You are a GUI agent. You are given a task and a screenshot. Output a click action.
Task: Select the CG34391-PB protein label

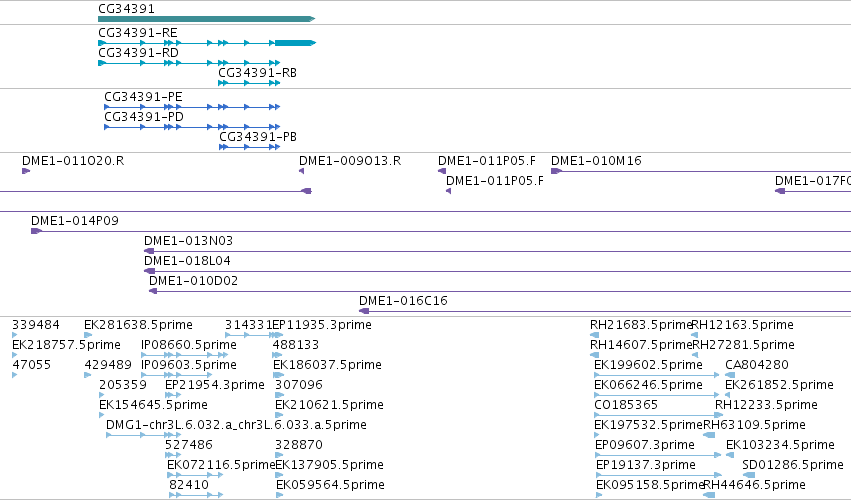point(258,137)
